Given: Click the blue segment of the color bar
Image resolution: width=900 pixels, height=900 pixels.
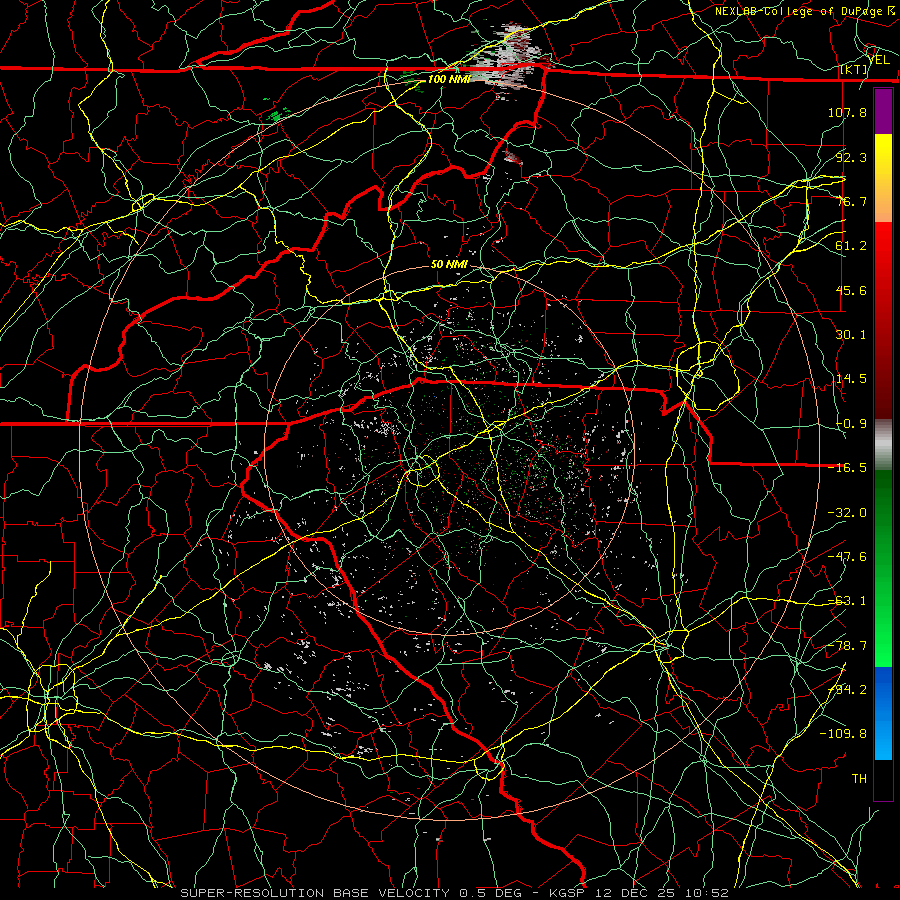Looking at the screenshot, I should click(883, 713).
